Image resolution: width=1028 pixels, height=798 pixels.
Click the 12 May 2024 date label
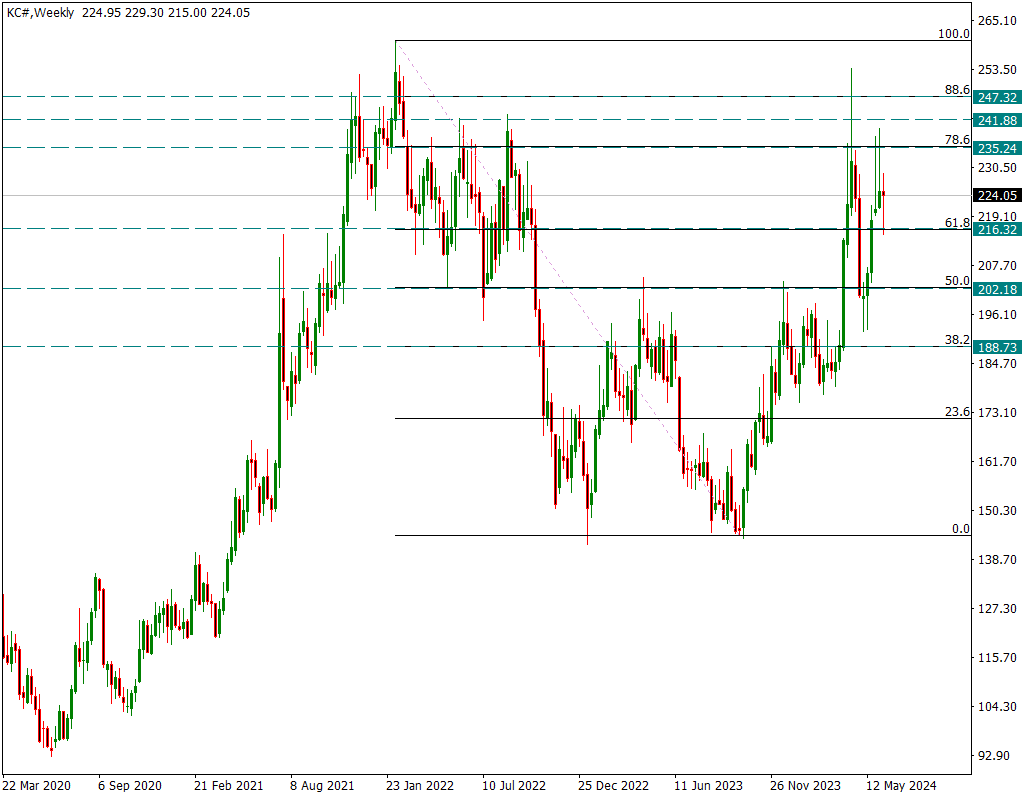[901, 786]
